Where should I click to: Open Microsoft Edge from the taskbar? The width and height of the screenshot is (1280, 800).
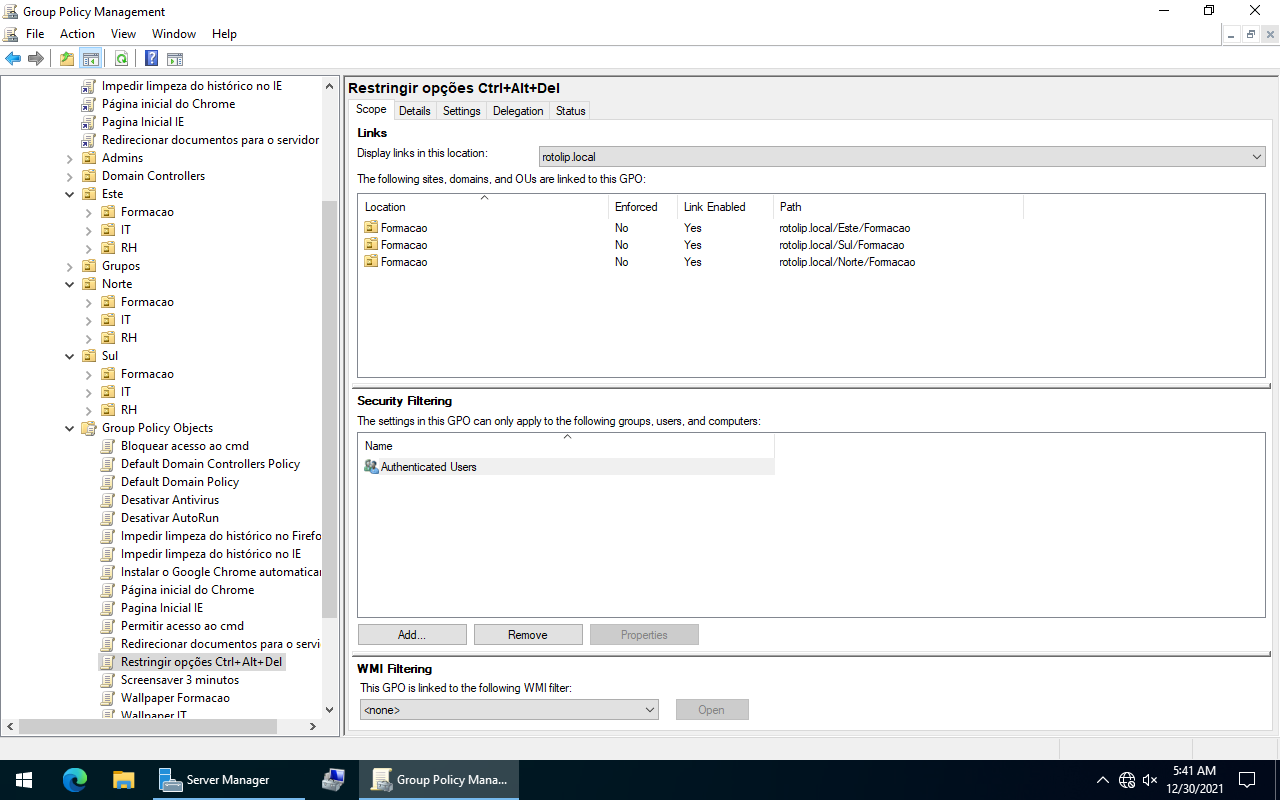click(75, 780)
